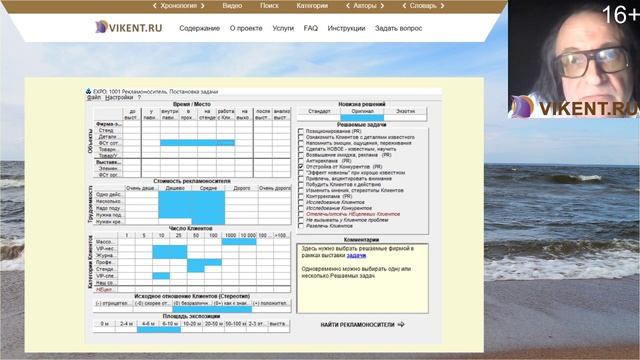The width and height of the screenshot is (640, 360).
Task: Select the Очень дешев cost column header
Action: 142,188
